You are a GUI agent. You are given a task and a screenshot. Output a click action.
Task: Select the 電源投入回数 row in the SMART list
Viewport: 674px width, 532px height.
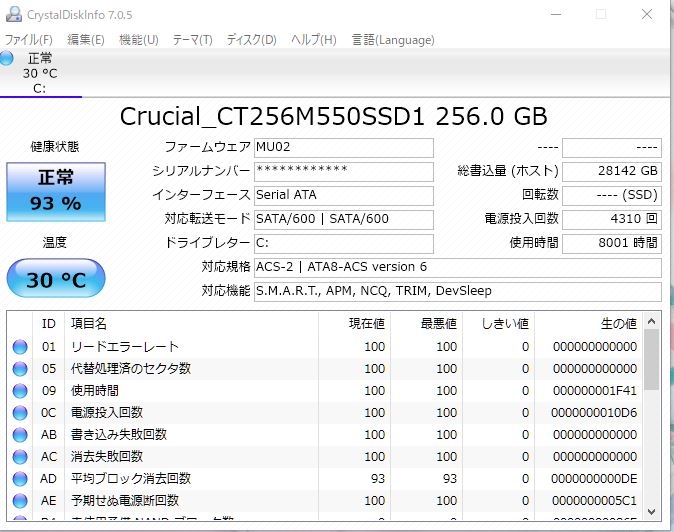coord(325,413)
